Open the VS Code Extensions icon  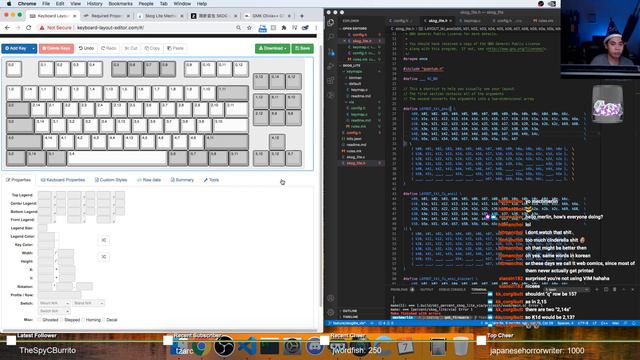(x=331, y=81)
